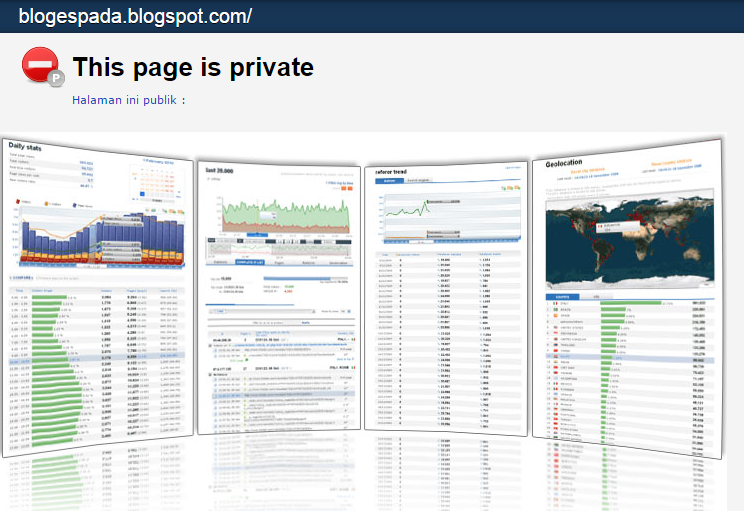Open the Geolocation world map thumbnail
The height and width of the screenshot is (511, 744).
[630, 239]
